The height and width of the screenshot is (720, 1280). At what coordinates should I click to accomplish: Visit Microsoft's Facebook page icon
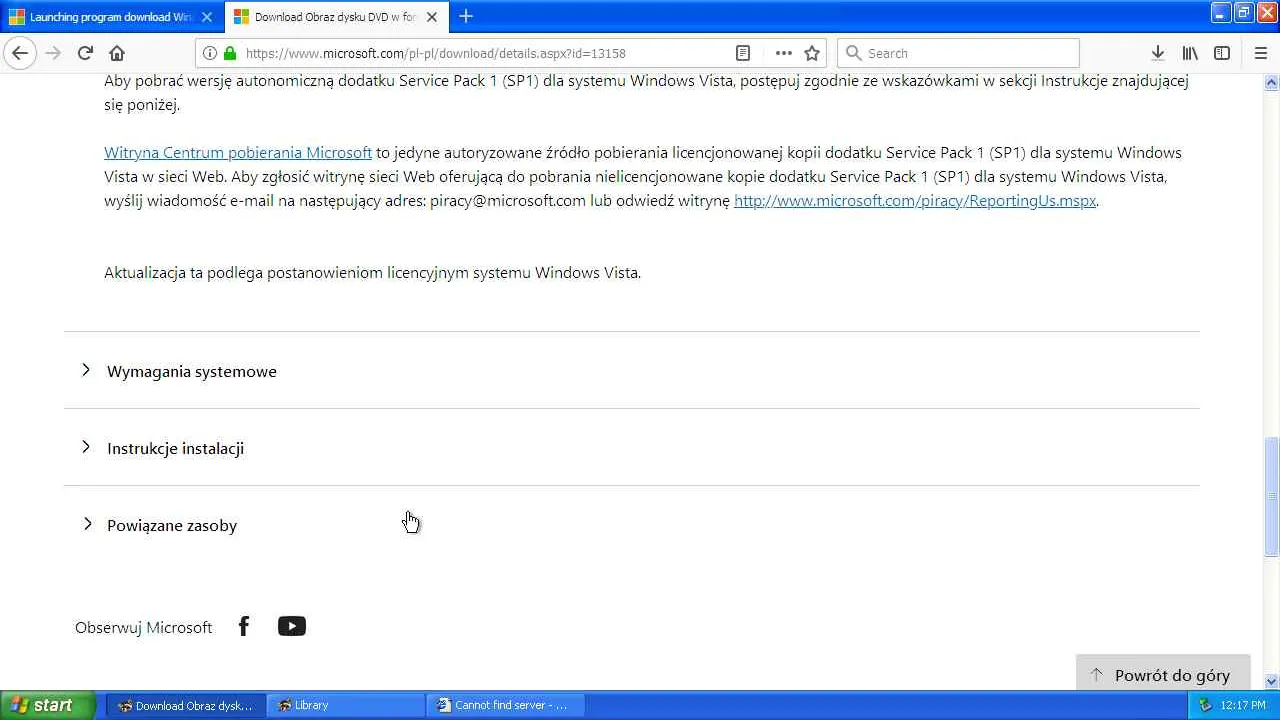tap(243, 626)
